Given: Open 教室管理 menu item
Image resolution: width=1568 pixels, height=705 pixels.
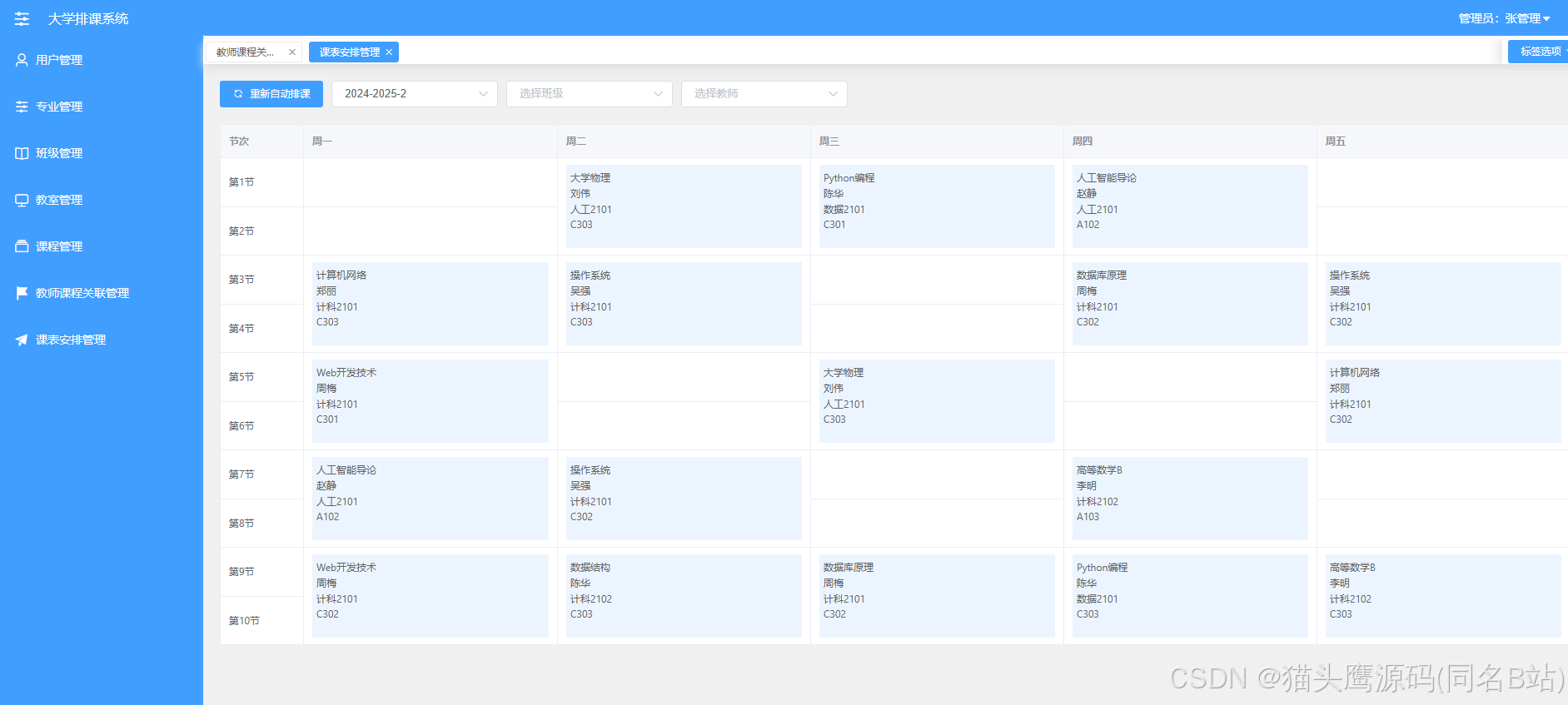Looking at the screenshot, I should coord(102,200).
